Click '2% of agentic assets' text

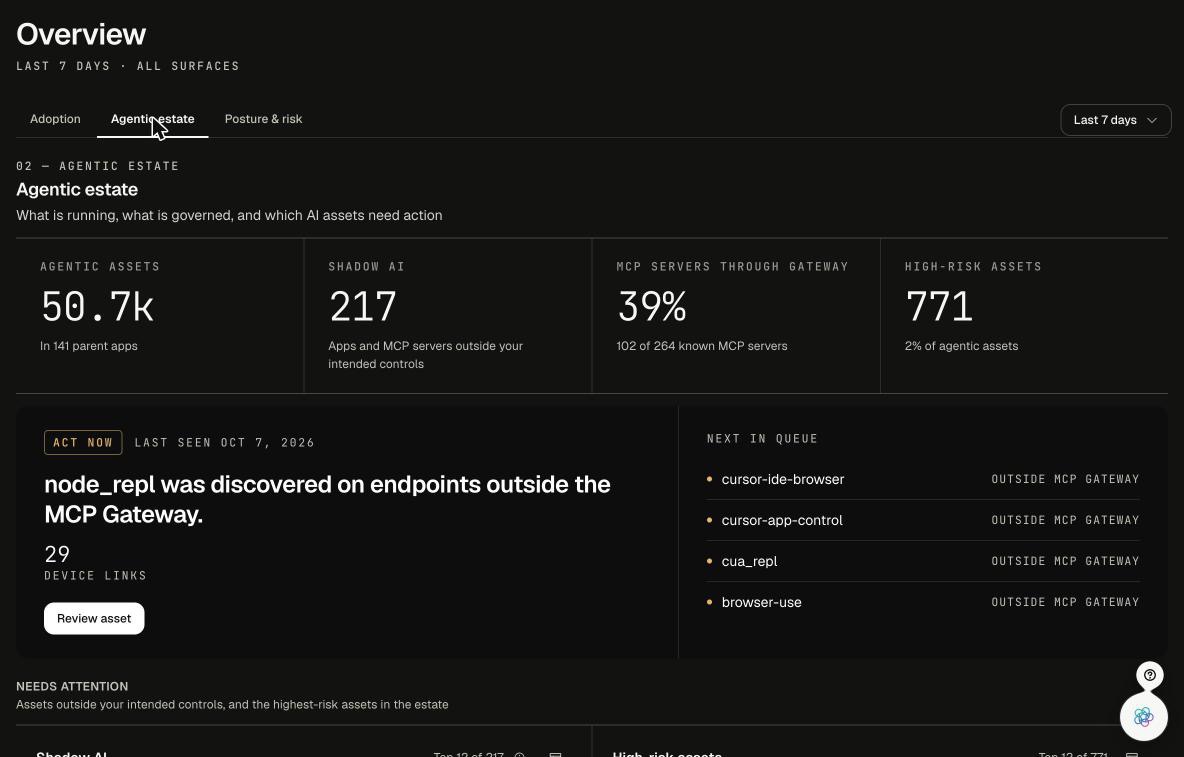961,346
